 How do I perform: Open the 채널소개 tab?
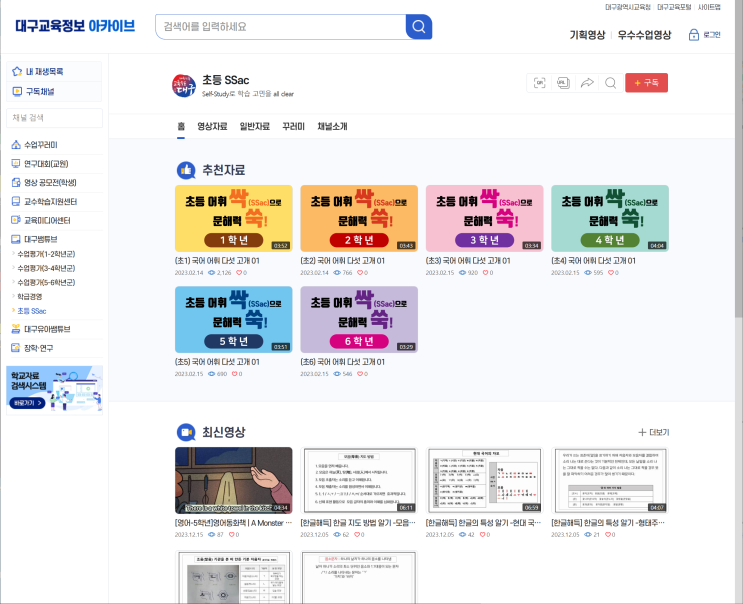click(332, 126)
